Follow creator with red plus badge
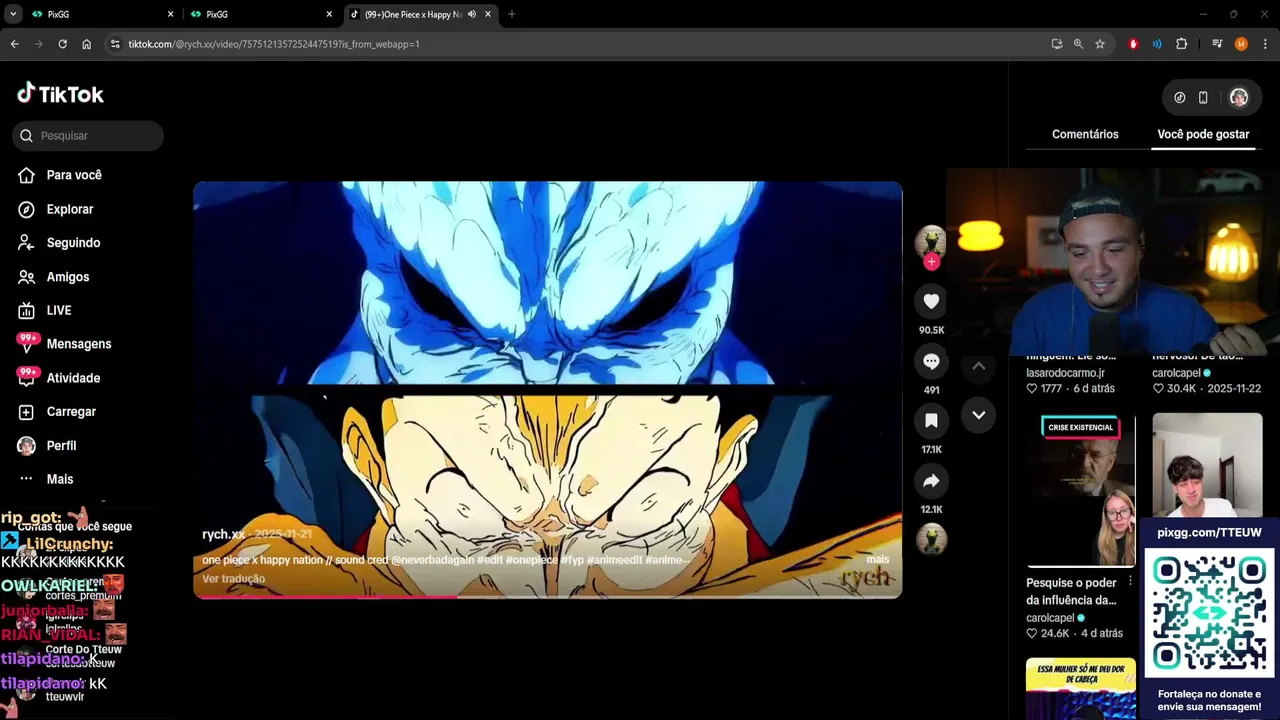 pyautogui.click(x=931, y=262)
